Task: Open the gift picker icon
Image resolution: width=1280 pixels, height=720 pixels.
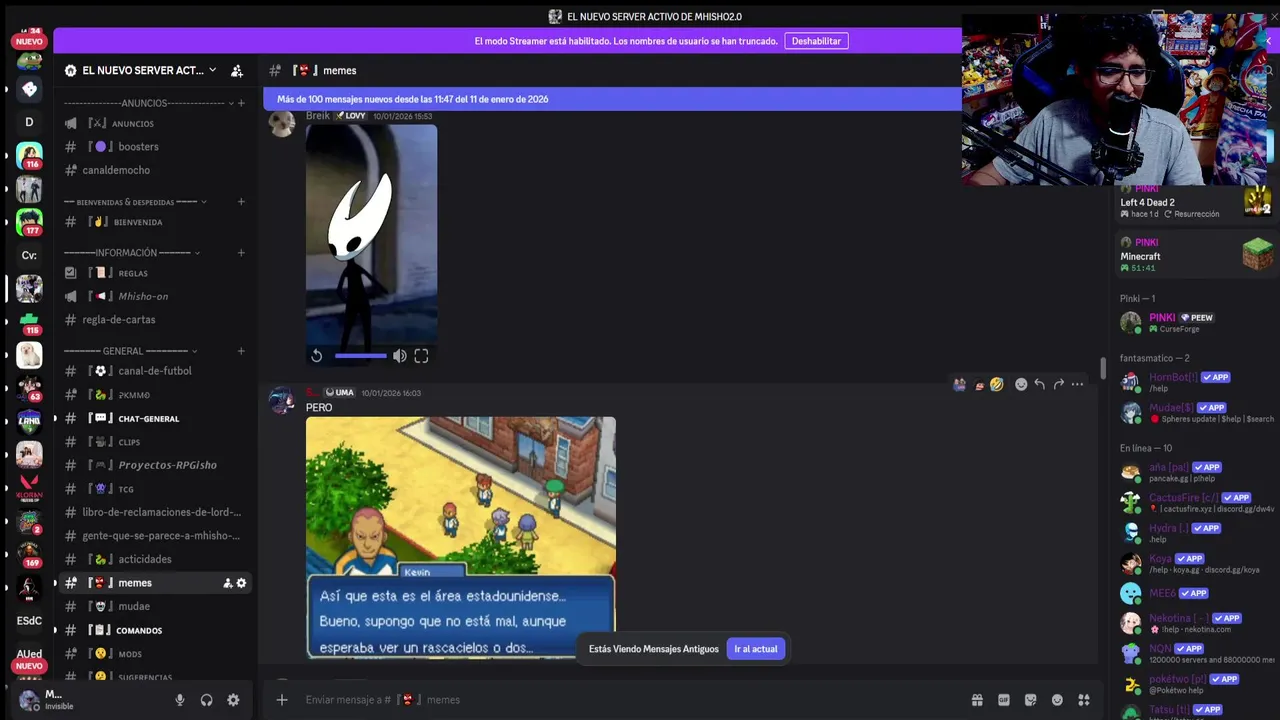Action: pyautogui.click(x=977, y=700)
